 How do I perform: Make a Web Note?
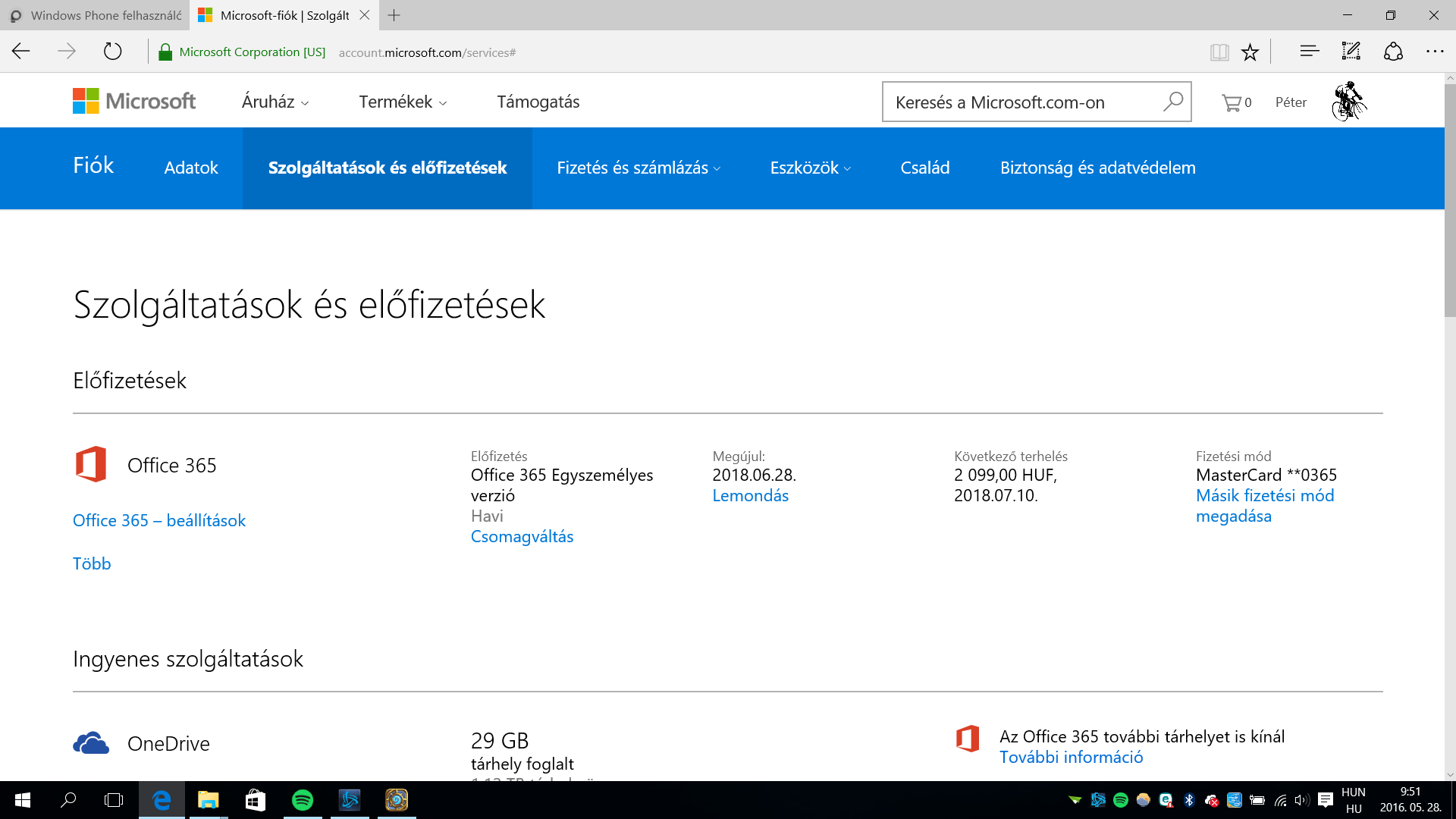pos(1351,52)
